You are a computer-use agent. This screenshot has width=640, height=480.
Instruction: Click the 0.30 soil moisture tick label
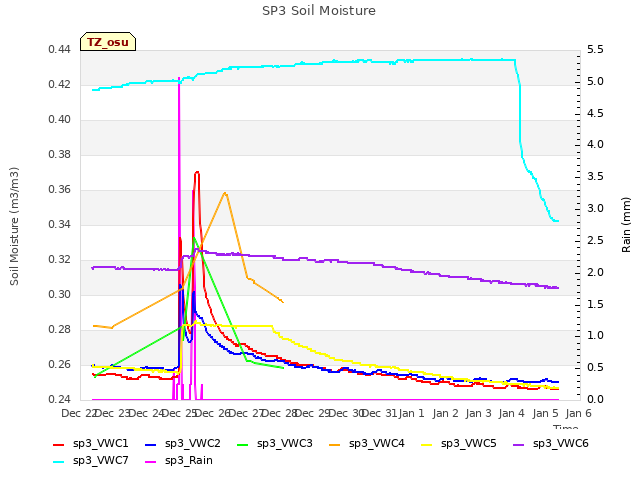coord(59,295)
